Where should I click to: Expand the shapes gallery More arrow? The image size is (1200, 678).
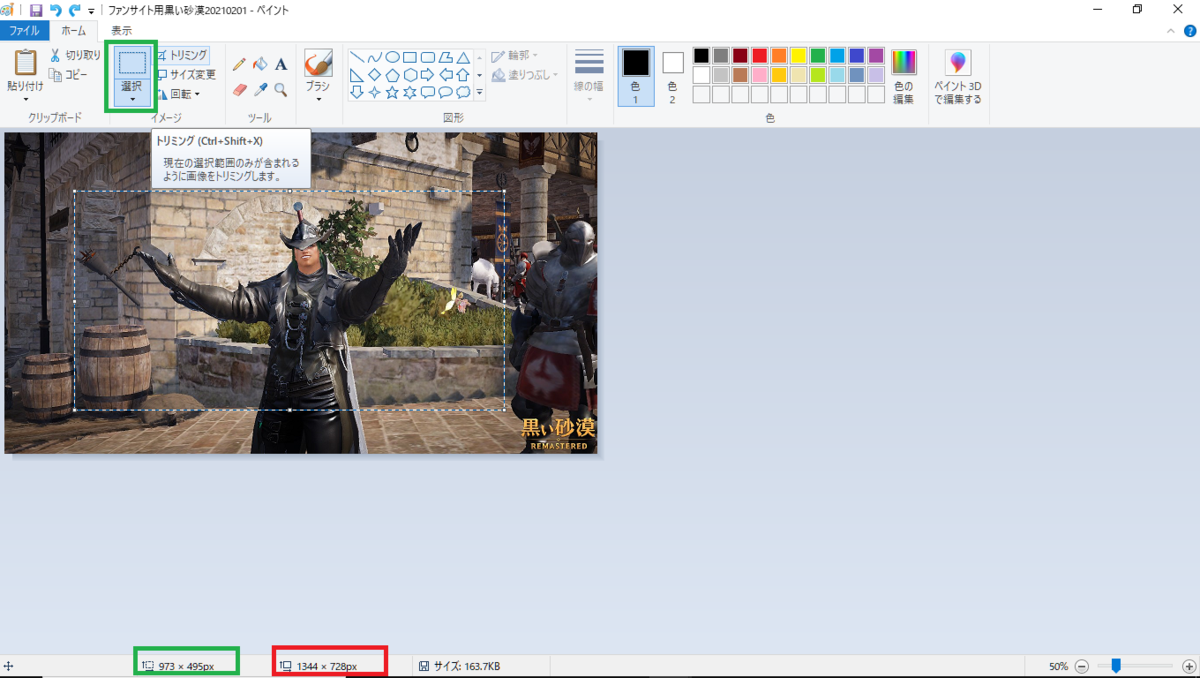click(479, 93)
